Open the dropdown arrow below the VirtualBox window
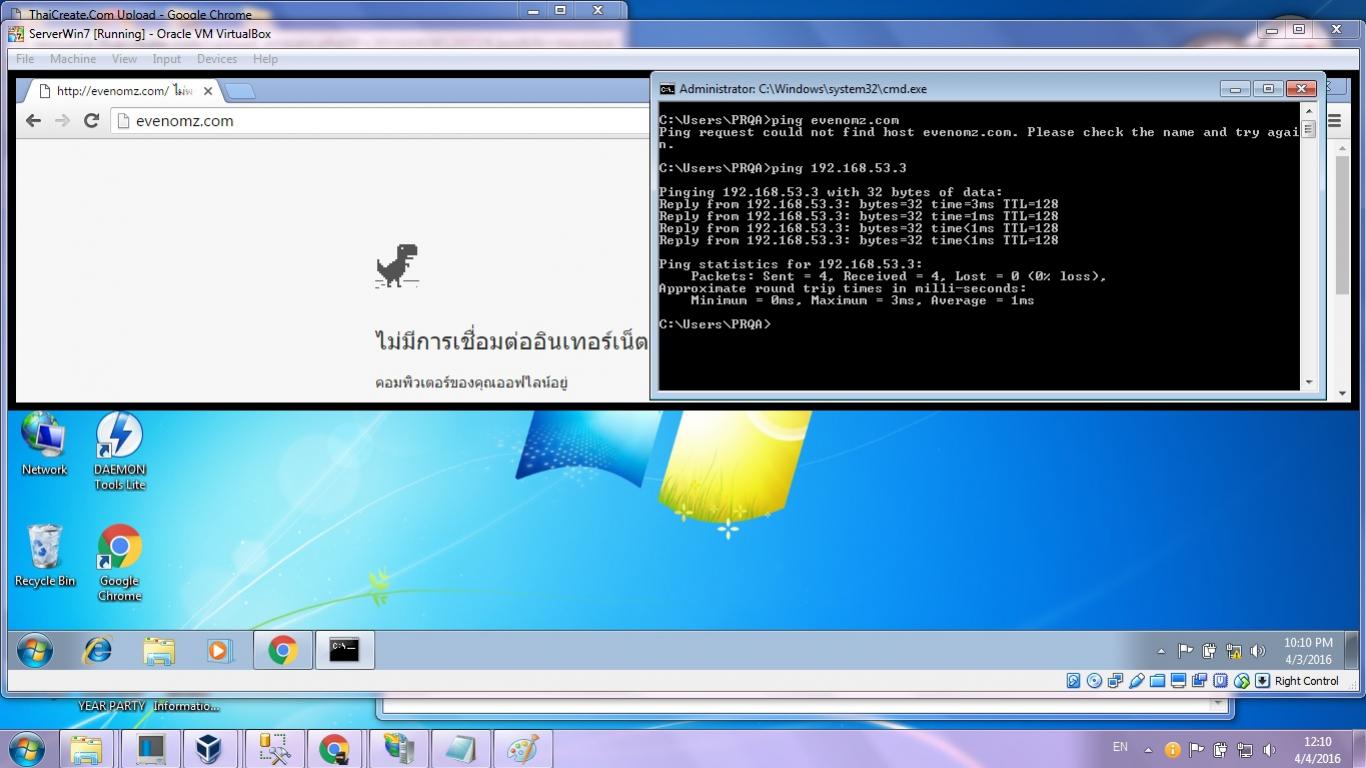This screenshot has width=1366, height=768. pos(1217,703)
